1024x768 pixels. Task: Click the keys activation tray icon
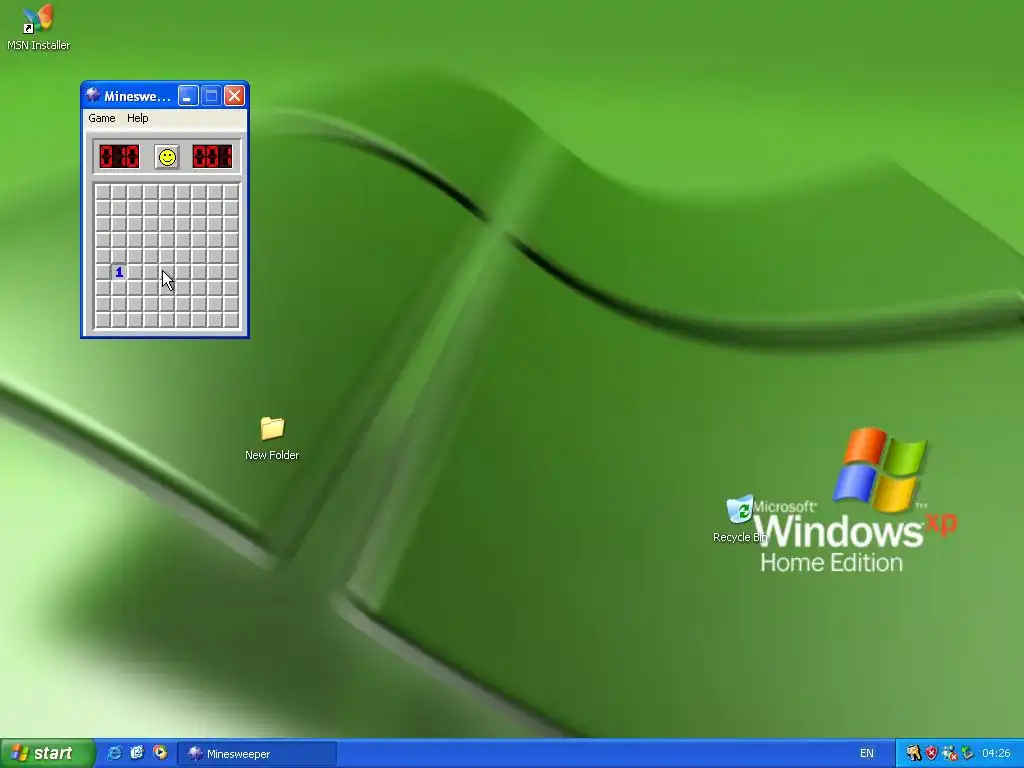pyautogui.click(x=913, y=754)
